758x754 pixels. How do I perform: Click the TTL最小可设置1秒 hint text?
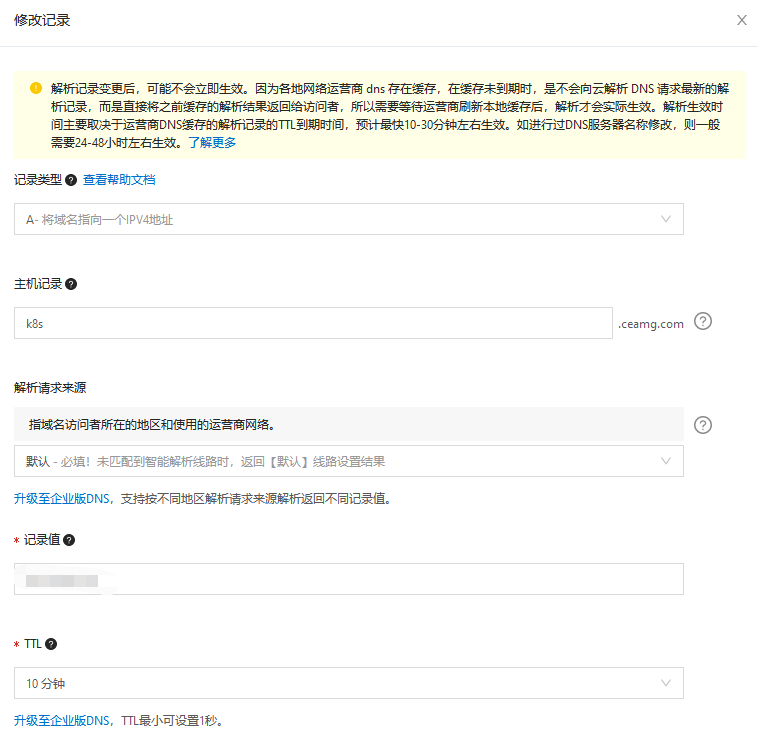172,721
